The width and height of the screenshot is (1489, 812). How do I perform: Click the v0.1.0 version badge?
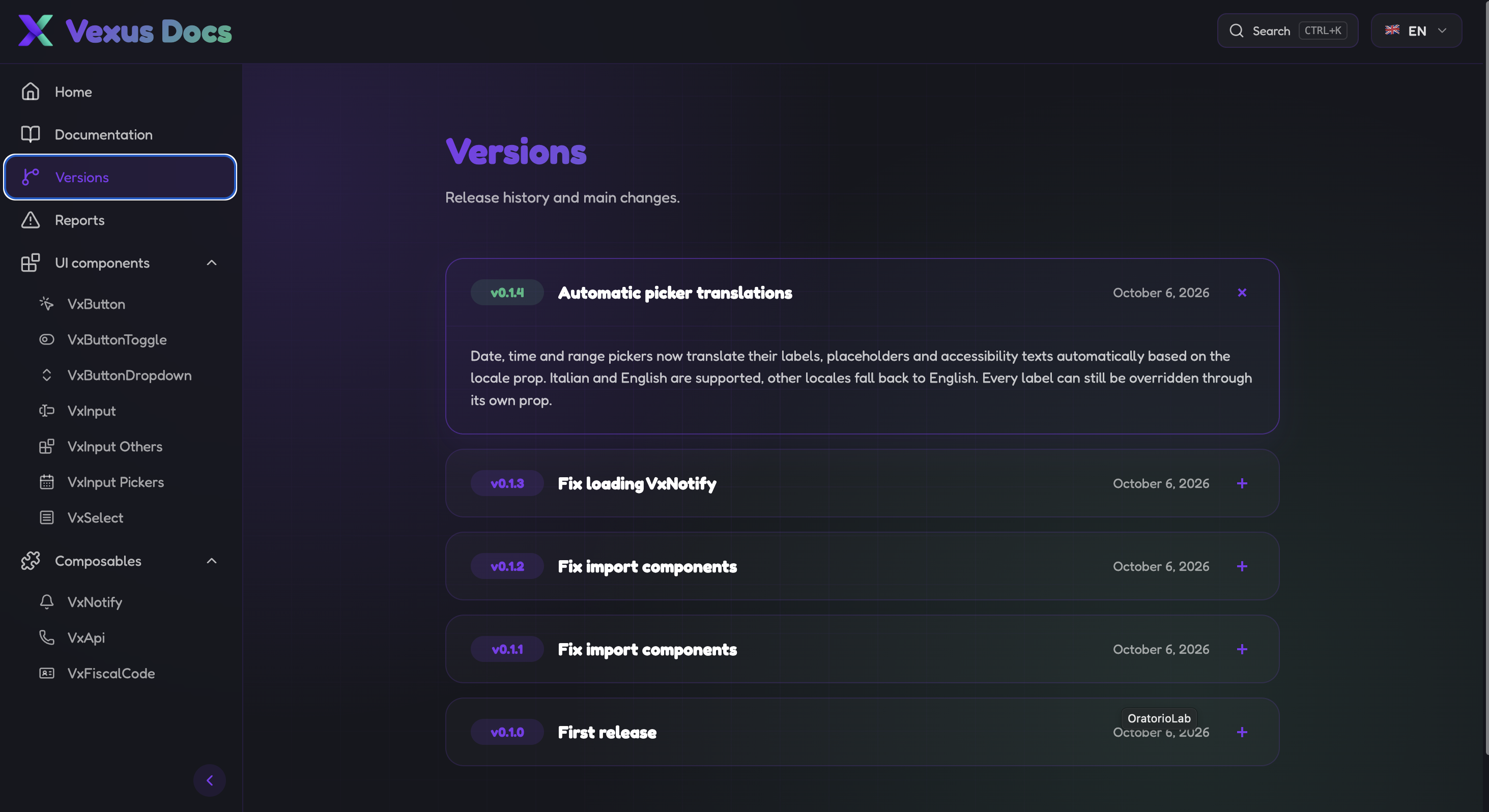(507, 732)
